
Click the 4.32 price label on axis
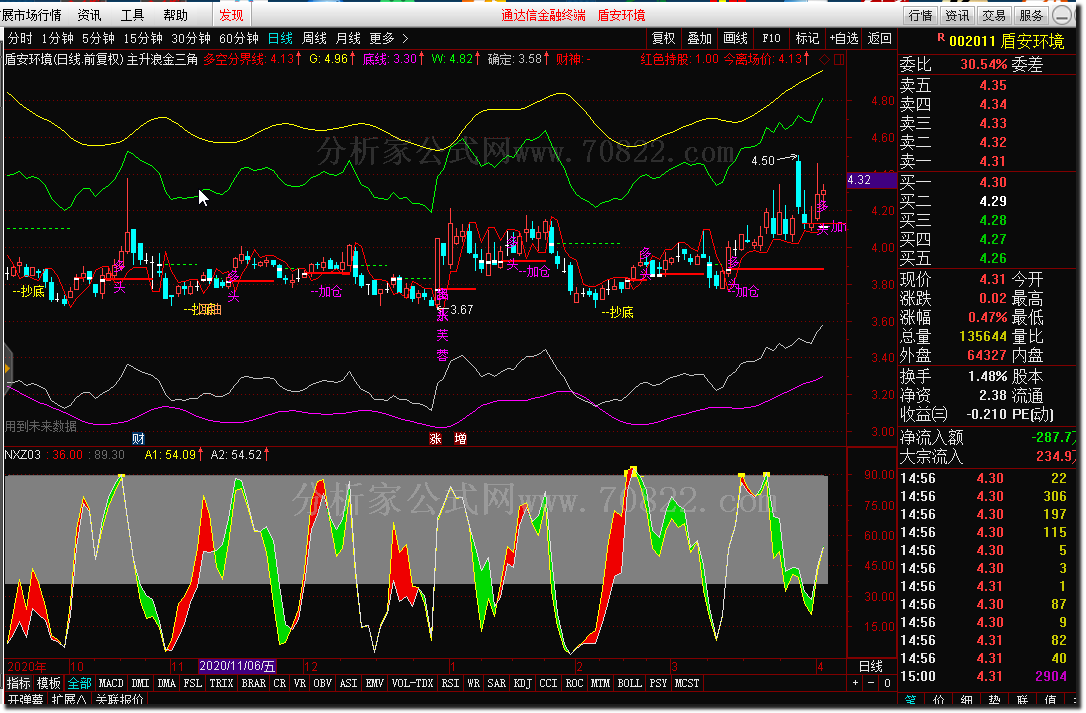tap(872, 180)
